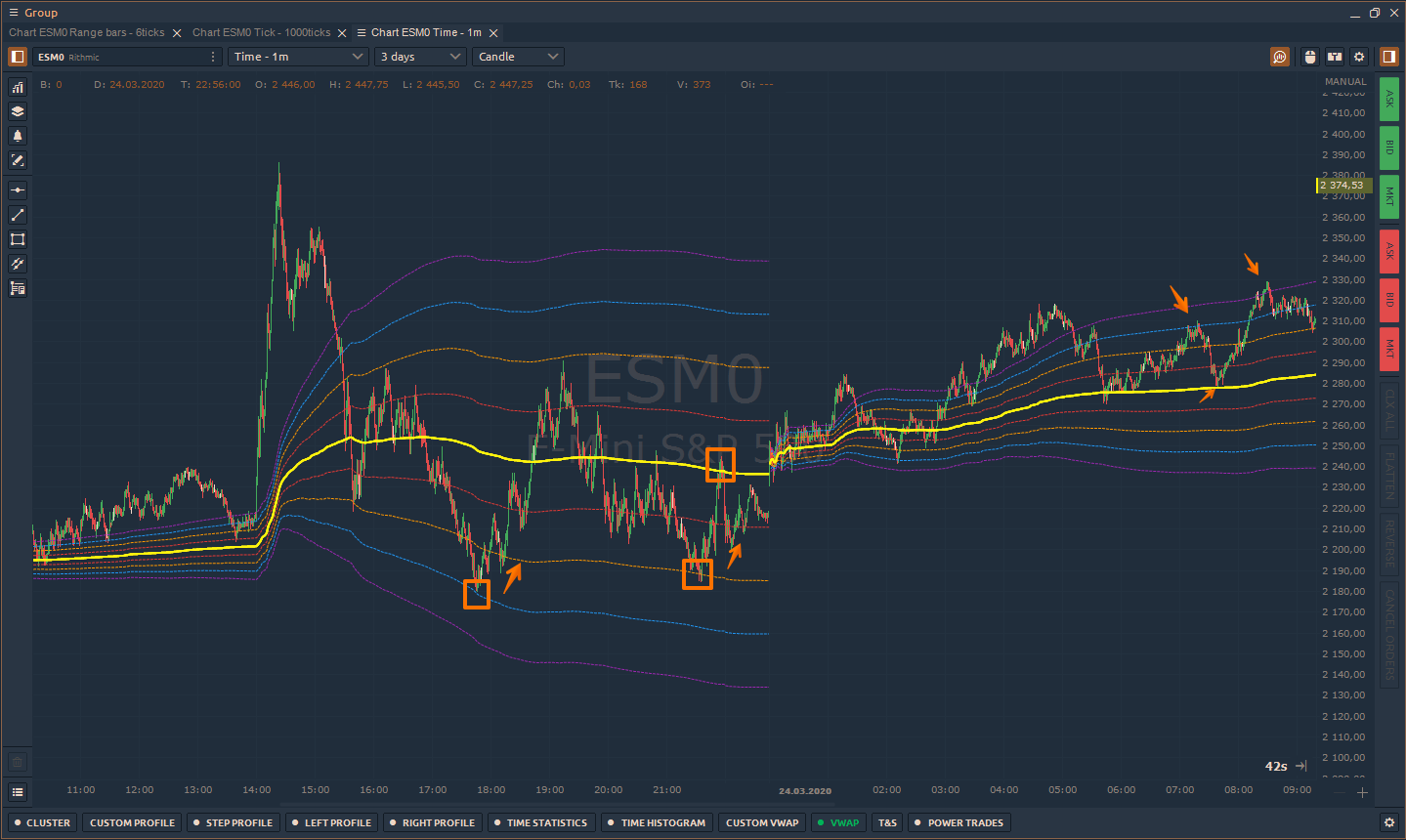Enable the CLUSTER indicator toggle
This screenshot has height=840, width=1406.
pos(41,822)
